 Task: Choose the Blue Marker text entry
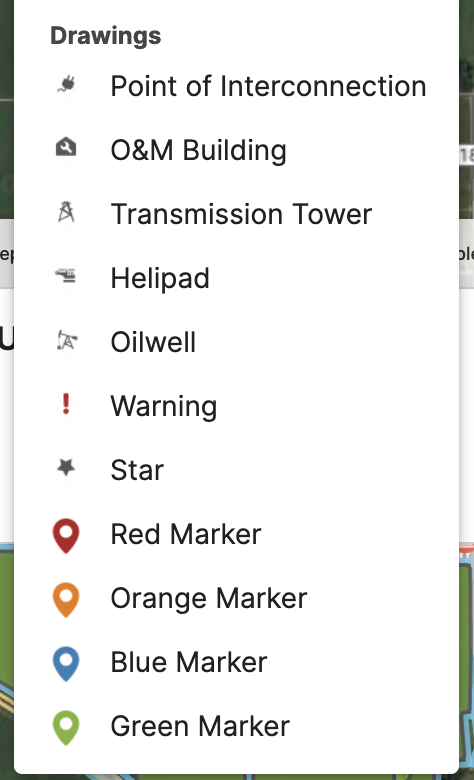[189, 662]
